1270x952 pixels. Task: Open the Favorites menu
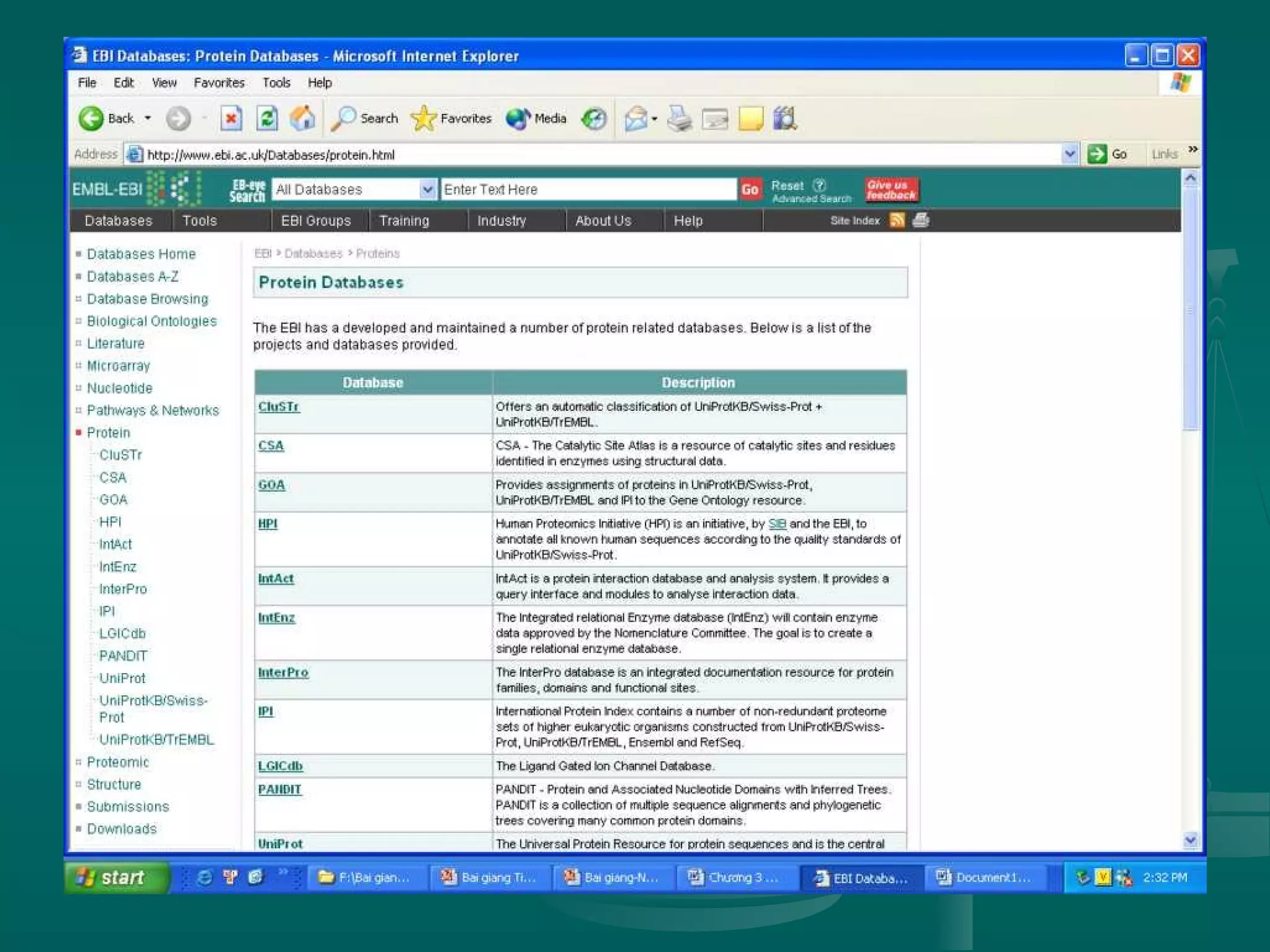[219, 82]
